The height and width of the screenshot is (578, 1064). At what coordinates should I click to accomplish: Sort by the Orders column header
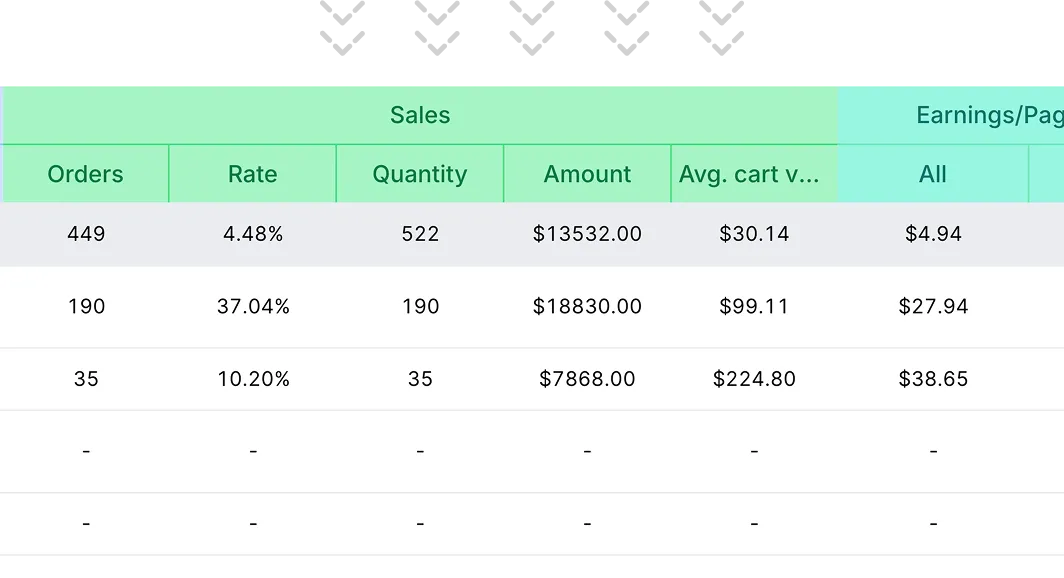86,174
